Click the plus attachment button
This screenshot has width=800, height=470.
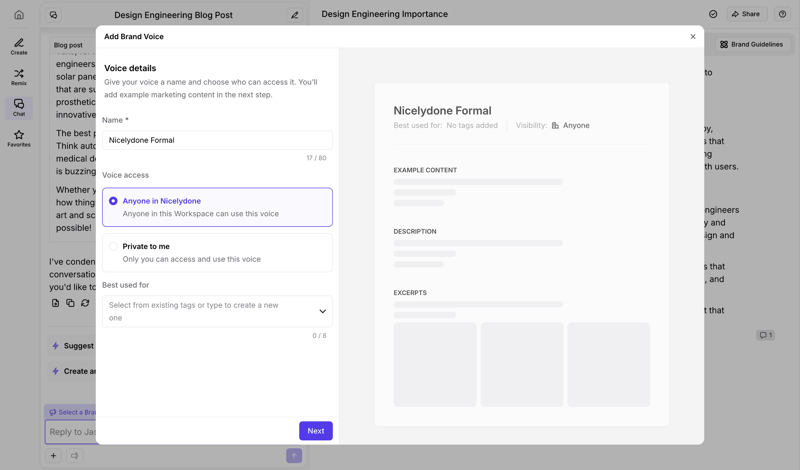pyautogui.click(x=53, y=456)
